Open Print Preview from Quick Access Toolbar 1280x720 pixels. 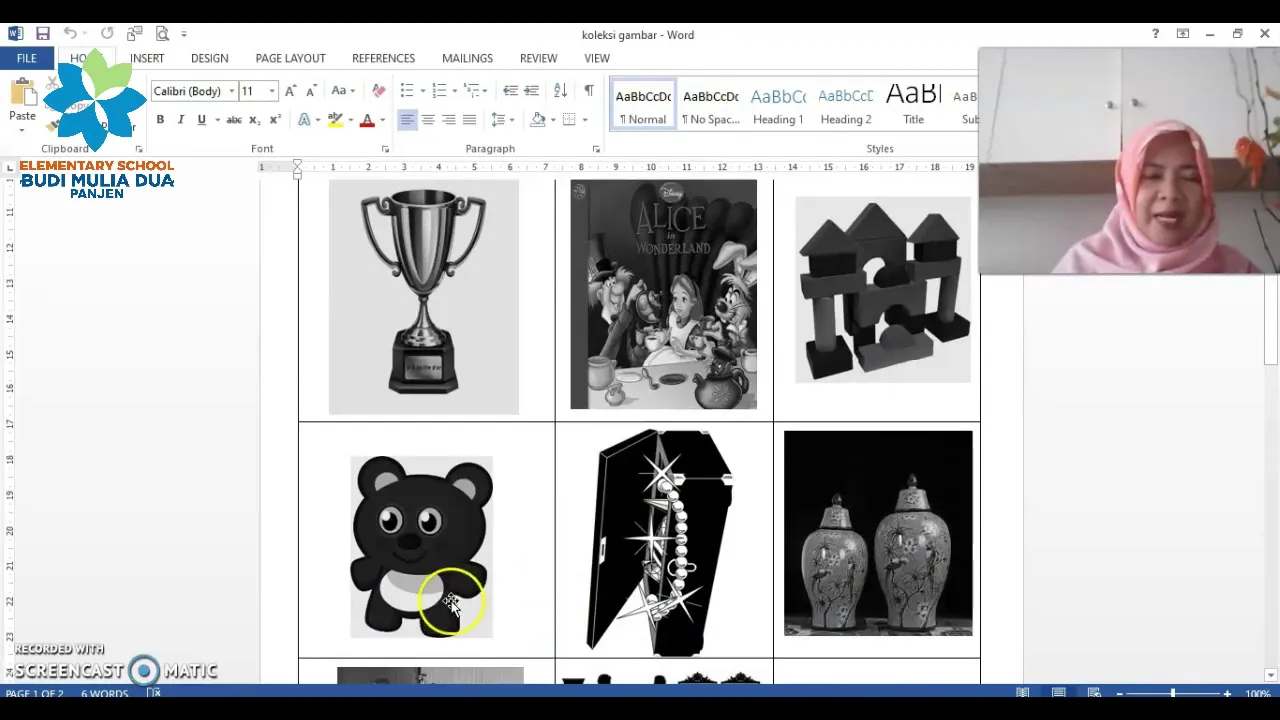click(162, 34)
